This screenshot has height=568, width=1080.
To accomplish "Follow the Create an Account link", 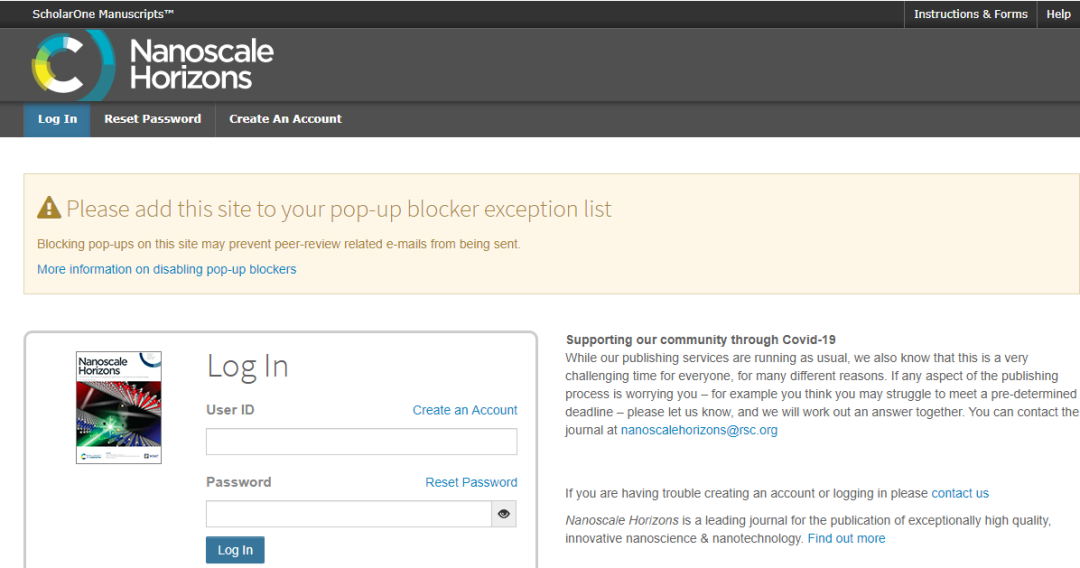I will tap(465, 410).
